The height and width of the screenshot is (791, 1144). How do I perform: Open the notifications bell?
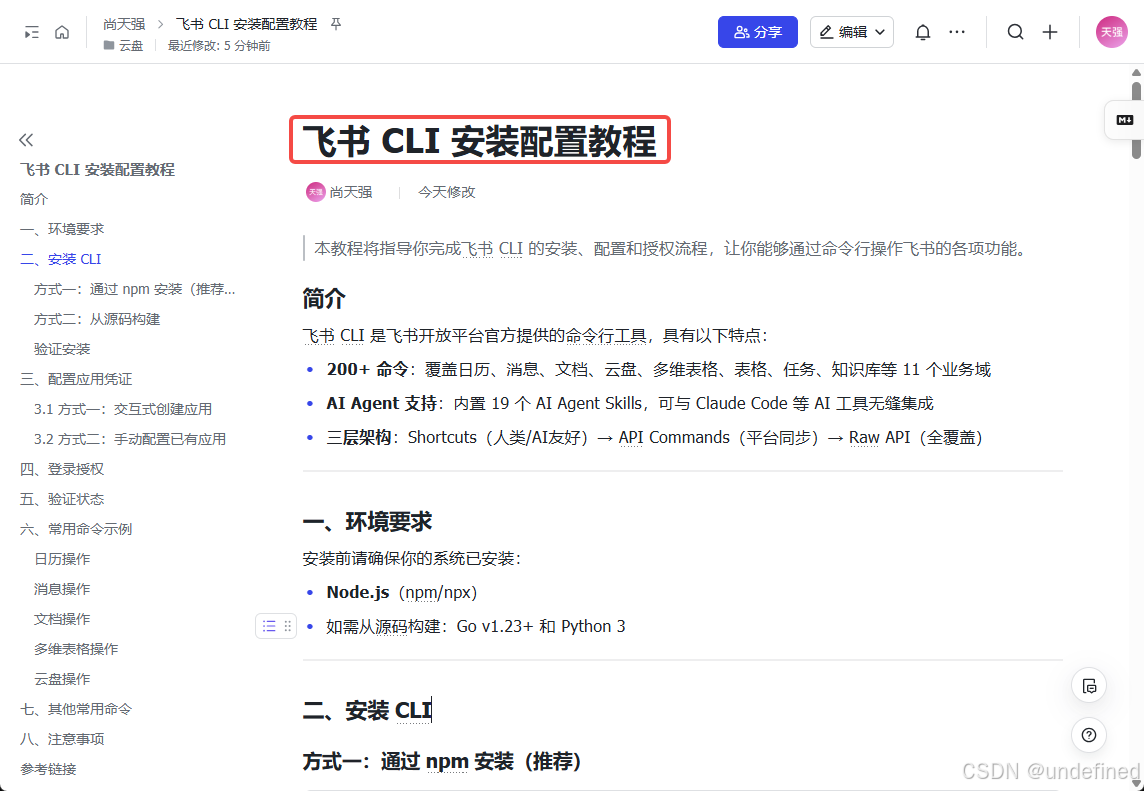coord(923,32)
